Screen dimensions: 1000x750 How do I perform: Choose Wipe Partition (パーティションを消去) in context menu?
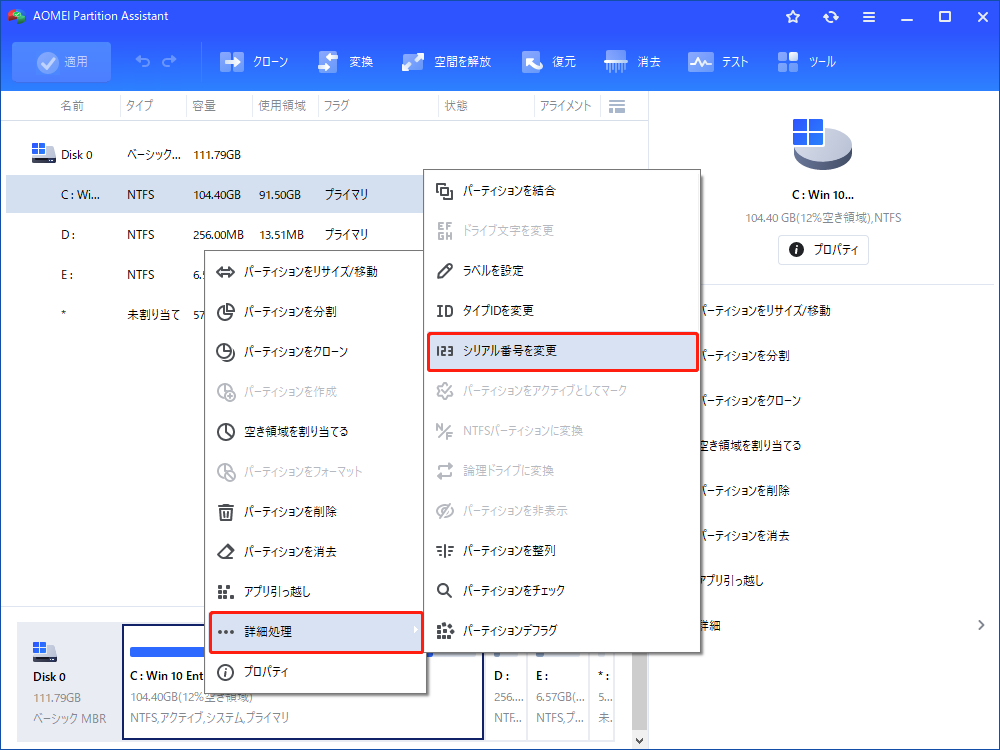coord(315,552)
